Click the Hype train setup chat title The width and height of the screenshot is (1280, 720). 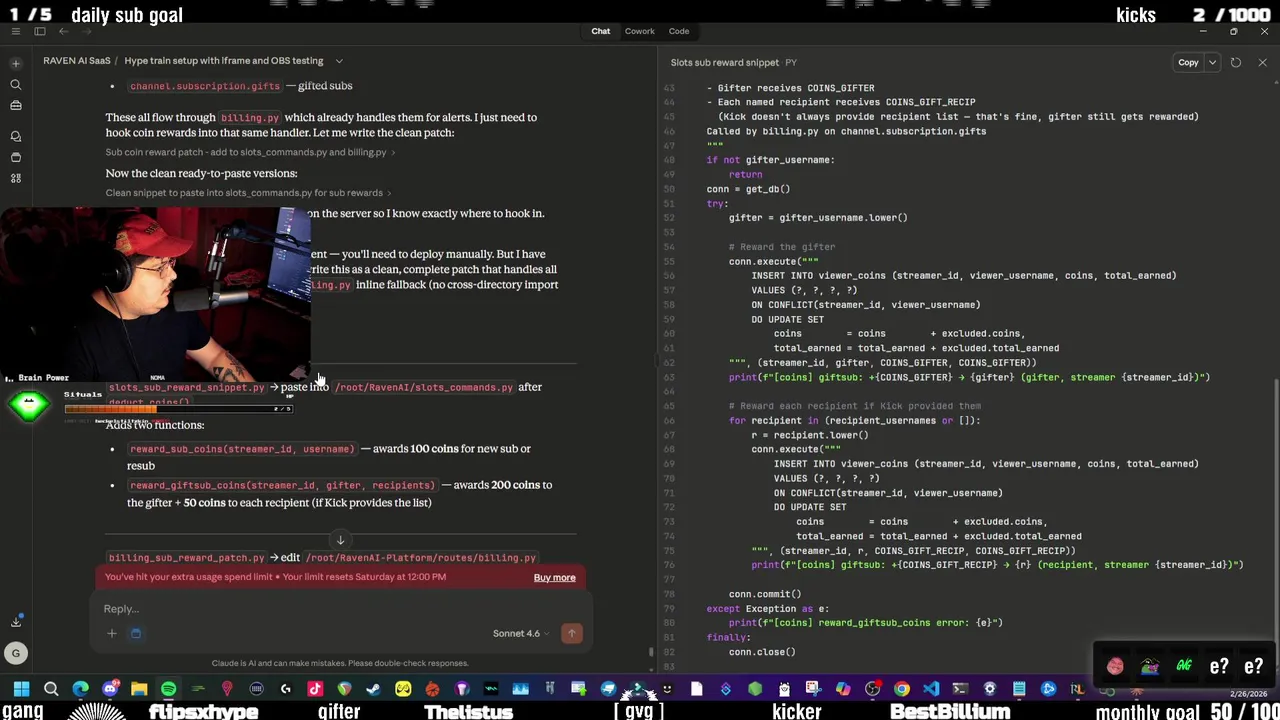pyautogui.click(x=224, y=61)
